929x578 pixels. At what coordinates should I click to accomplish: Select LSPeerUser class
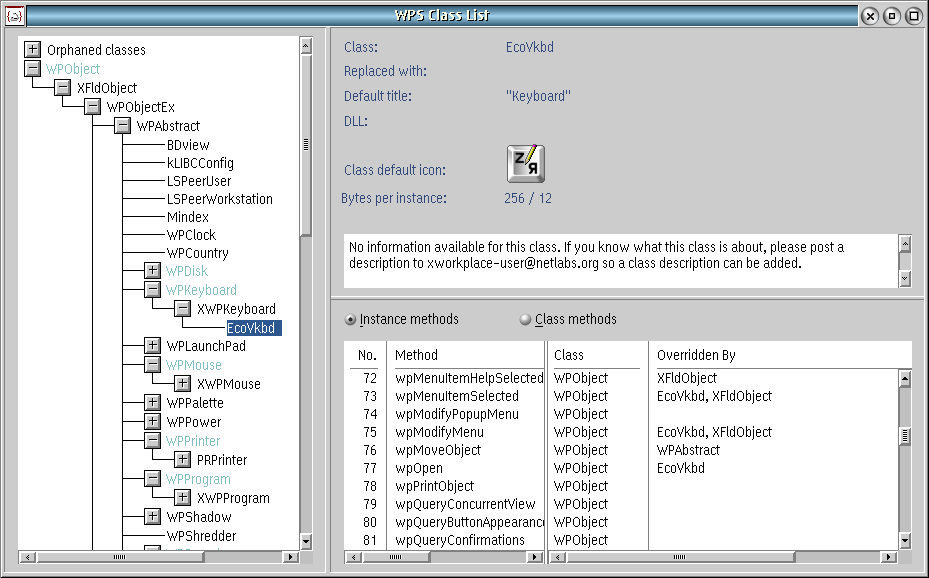coord(198,181)
